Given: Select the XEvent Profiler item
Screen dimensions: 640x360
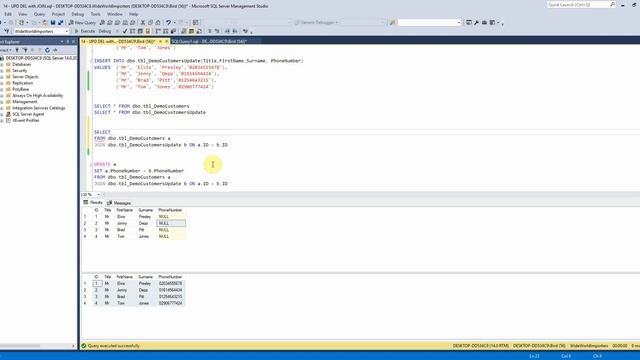Looking at the screenshot, I should point(25,120).
